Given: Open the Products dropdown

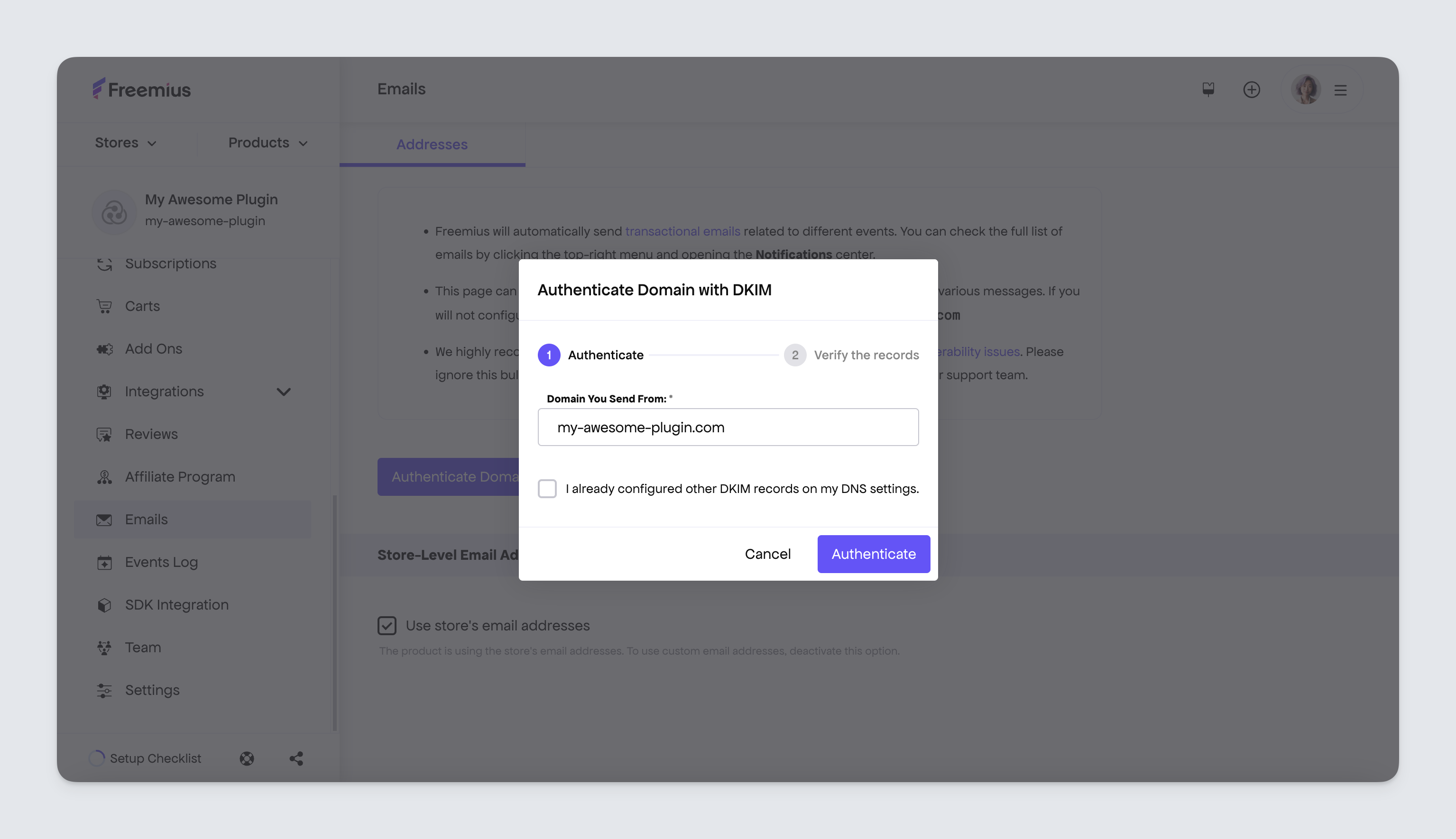Looking at the screenshot, I should [x=268, y=143].
